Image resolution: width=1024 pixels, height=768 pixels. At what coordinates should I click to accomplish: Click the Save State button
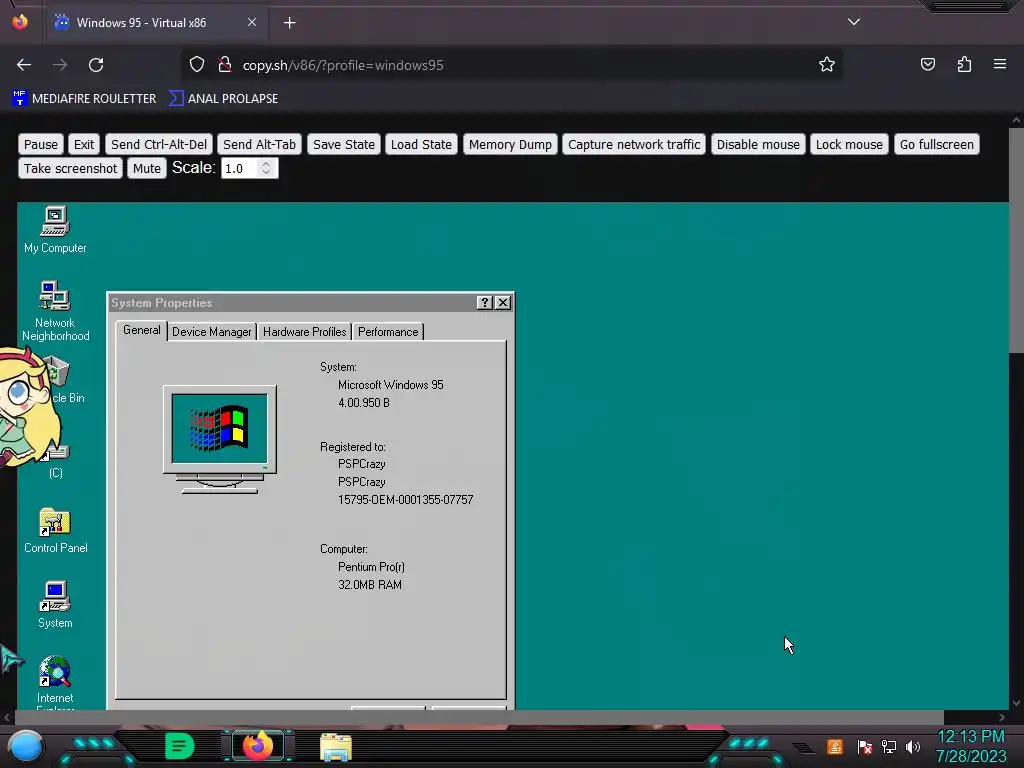[344, 144]
